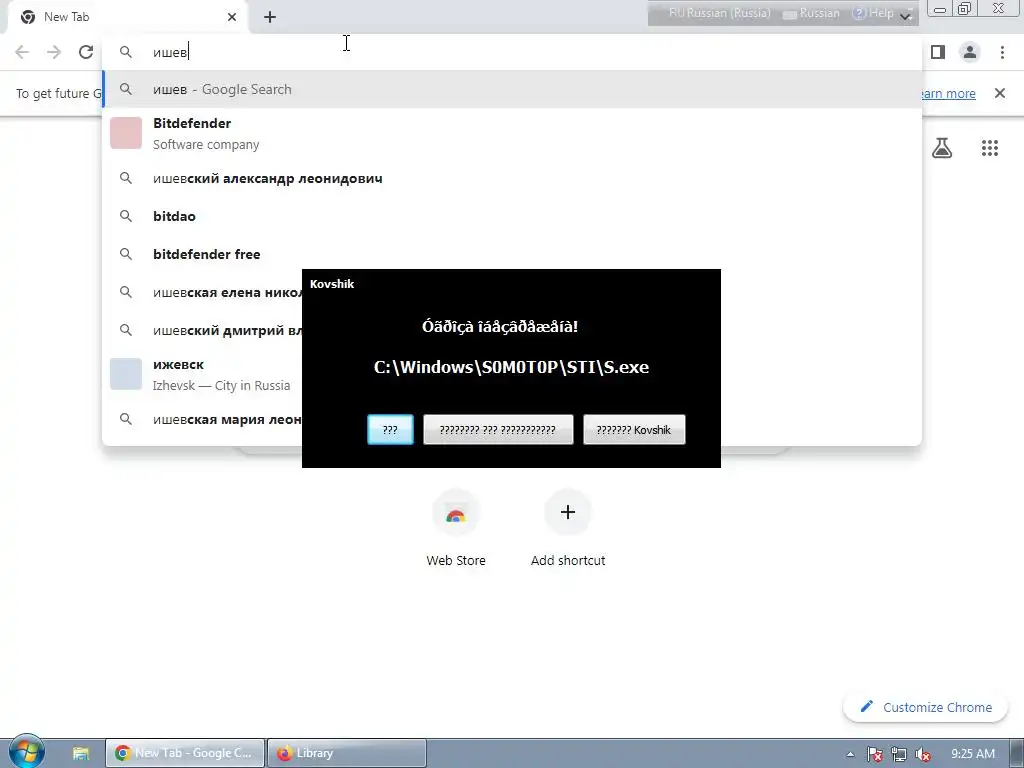
Task: Open Chrome three-dot menu
Action: [x=1002, y=52]
